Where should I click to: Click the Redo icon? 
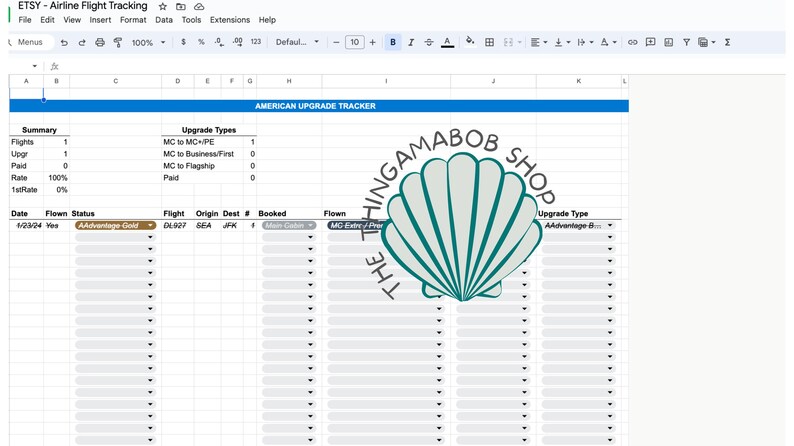click(82, 43)
